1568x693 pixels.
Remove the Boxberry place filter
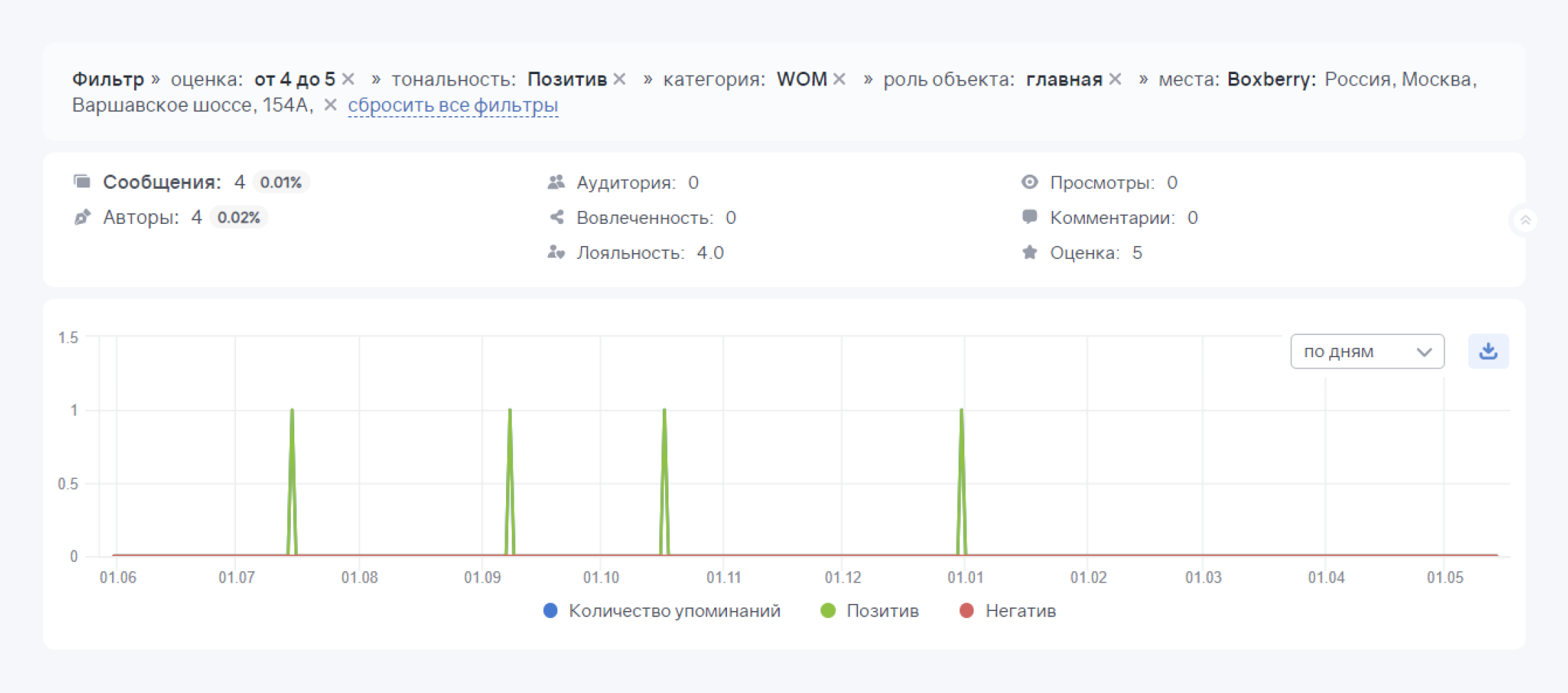(x=330, y=105)
